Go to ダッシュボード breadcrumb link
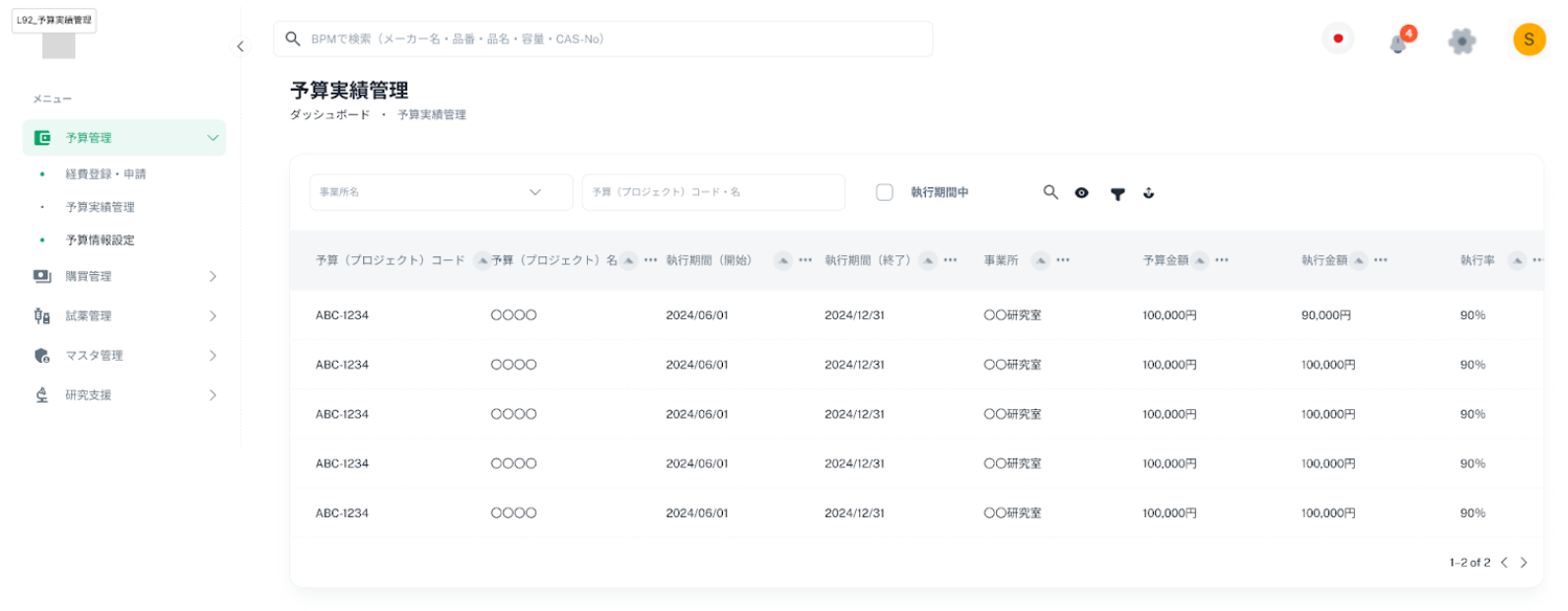This screenshot has width=1568, height=611. 329,115
